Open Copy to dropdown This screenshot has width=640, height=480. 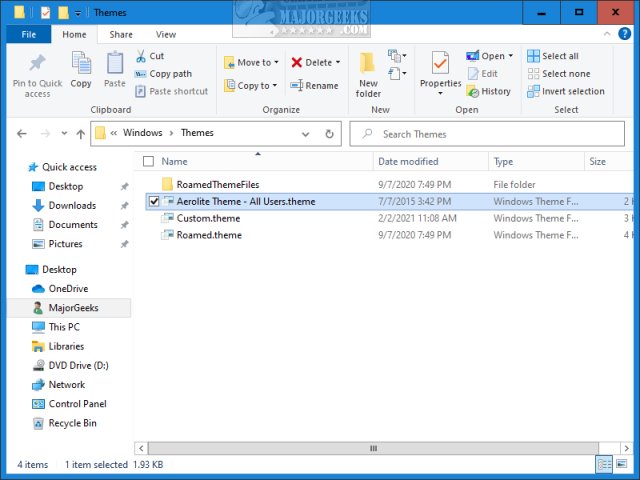pos(251,86)
